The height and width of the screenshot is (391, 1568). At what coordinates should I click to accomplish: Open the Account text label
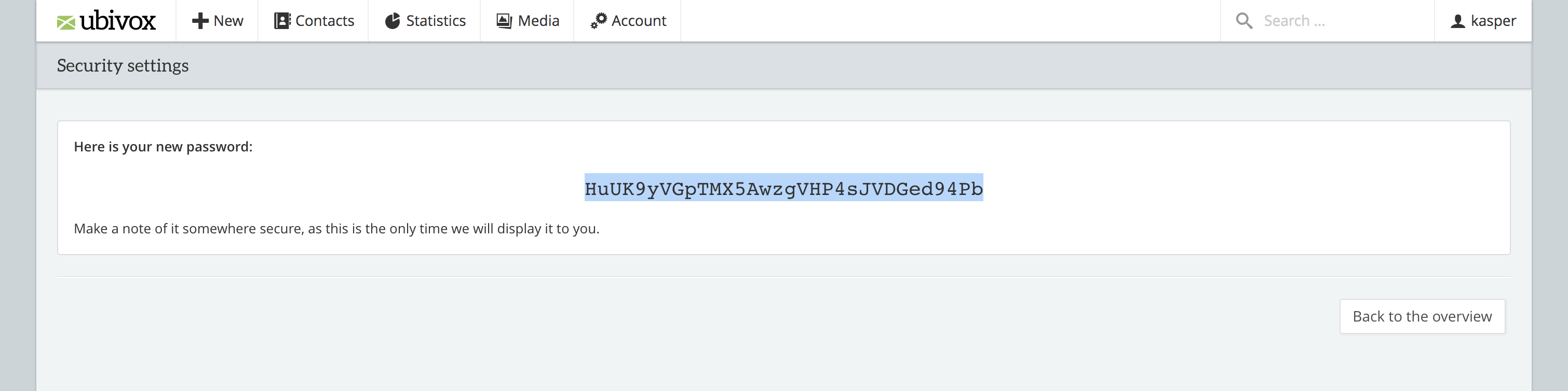point(639,21)
